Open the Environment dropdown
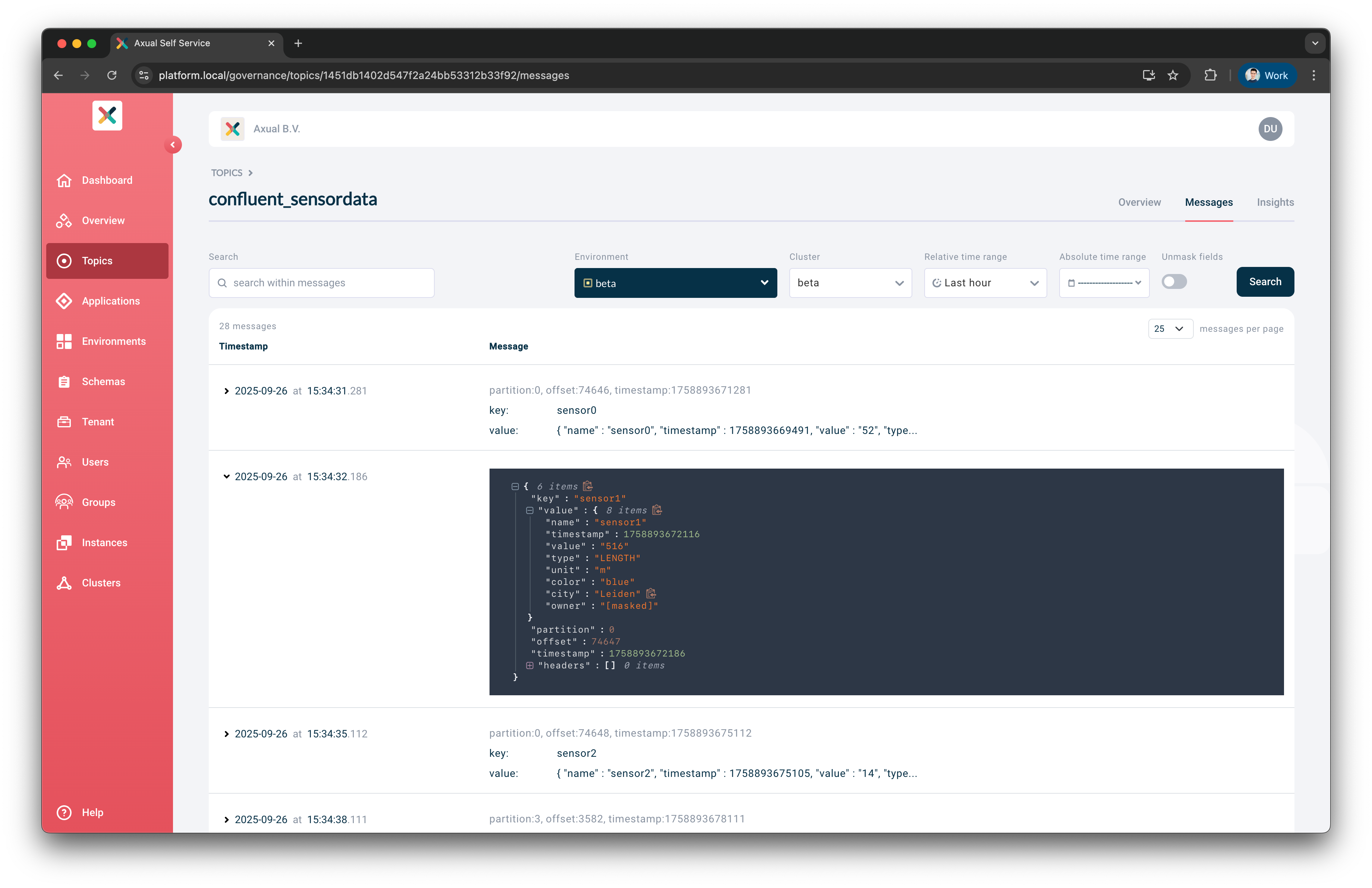The width and height of the screenshot is (1372, 888). (x=675, y=282)
